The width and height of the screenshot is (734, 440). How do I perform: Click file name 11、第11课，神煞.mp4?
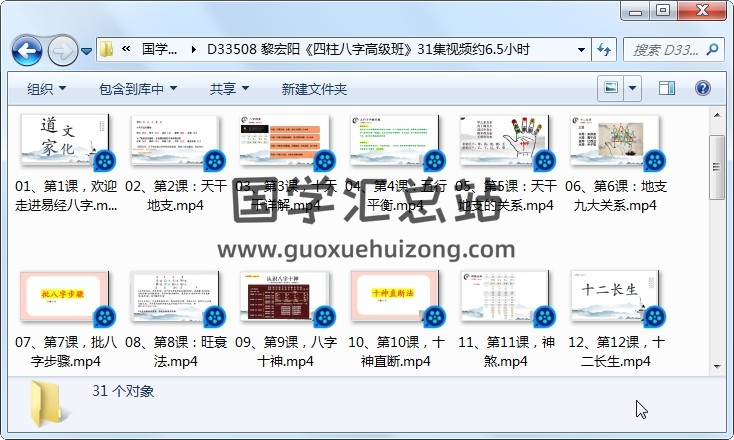point(506,352)
